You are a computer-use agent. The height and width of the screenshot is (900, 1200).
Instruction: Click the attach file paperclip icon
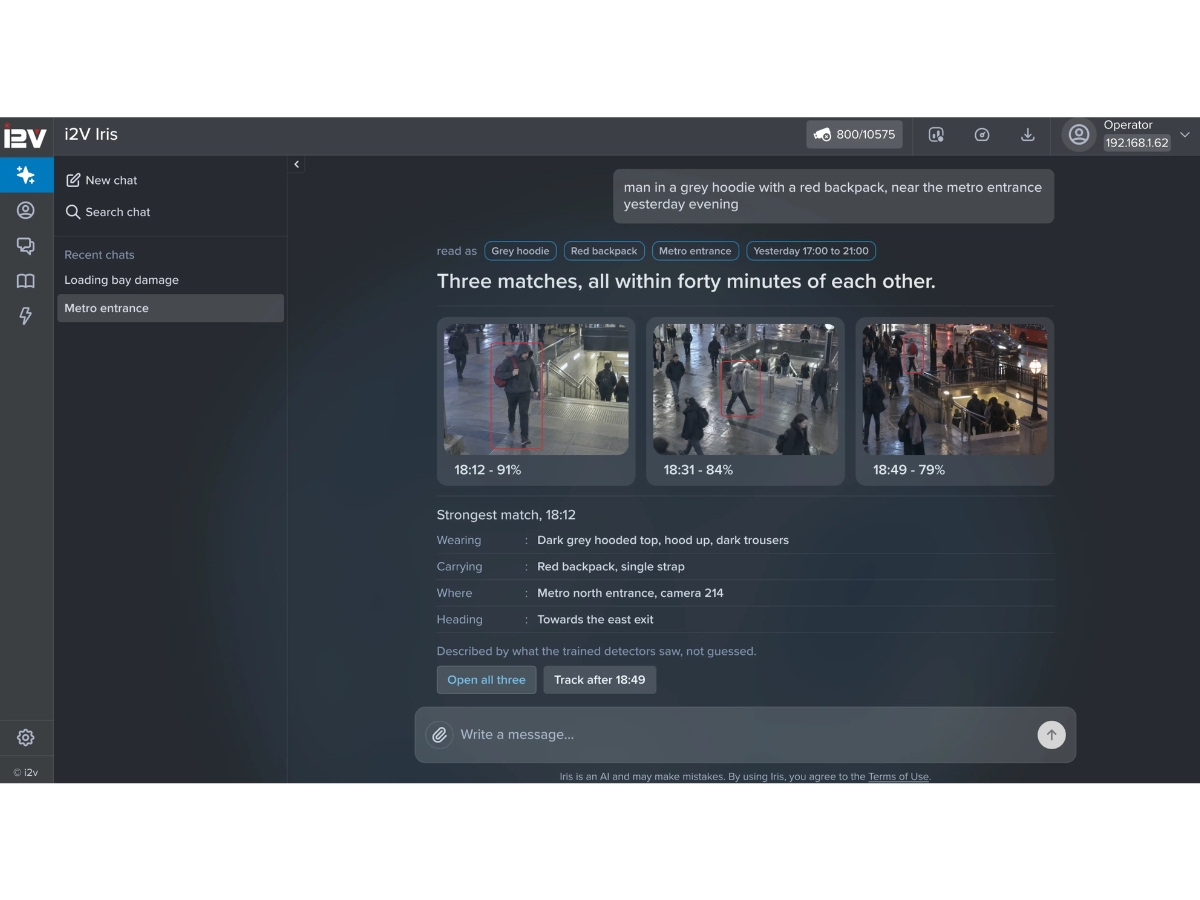[x=439, y=735]
